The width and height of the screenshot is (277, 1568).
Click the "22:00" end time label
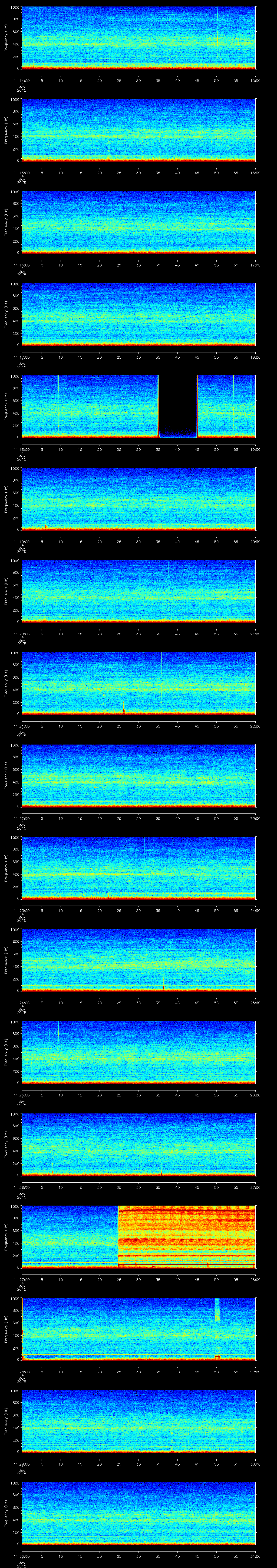255,726
